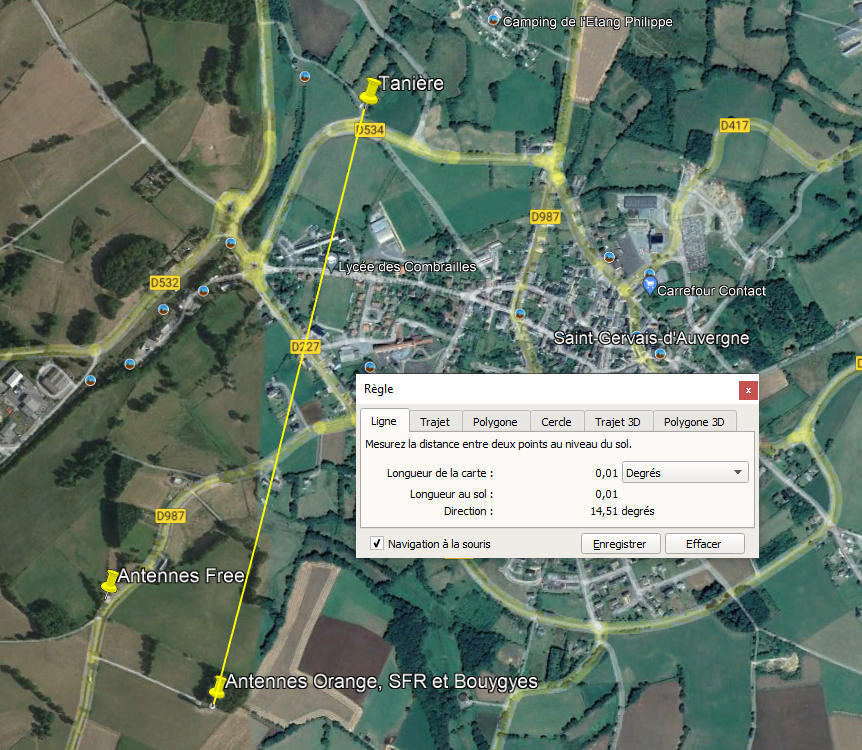Switch to the Trajet 3D tab
Viewport: 862px width, 750px height.
(617, 422)
